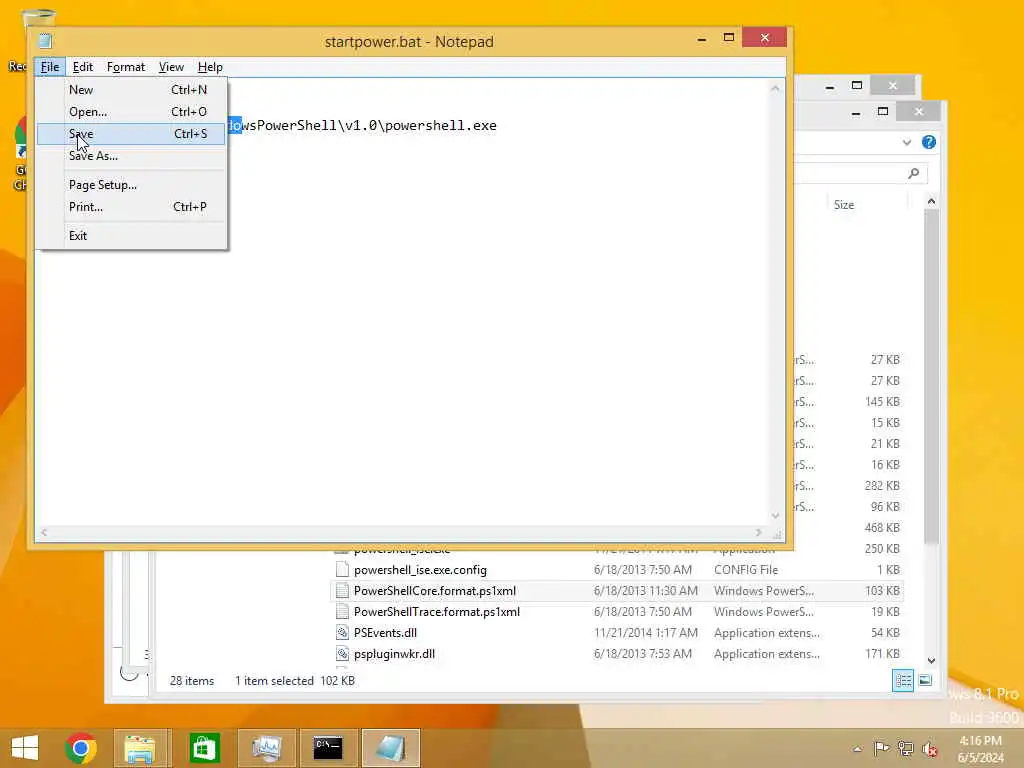
Task: Click Notepad horizontal scrollbar left arrow
Action: (x=44, y=532)
